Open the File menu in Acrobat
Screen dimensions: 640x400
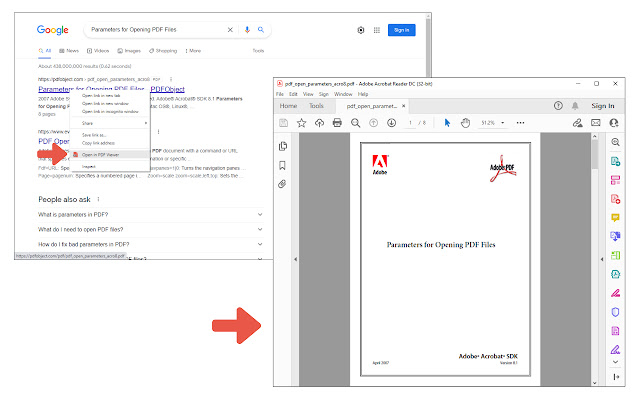(280, 94)
